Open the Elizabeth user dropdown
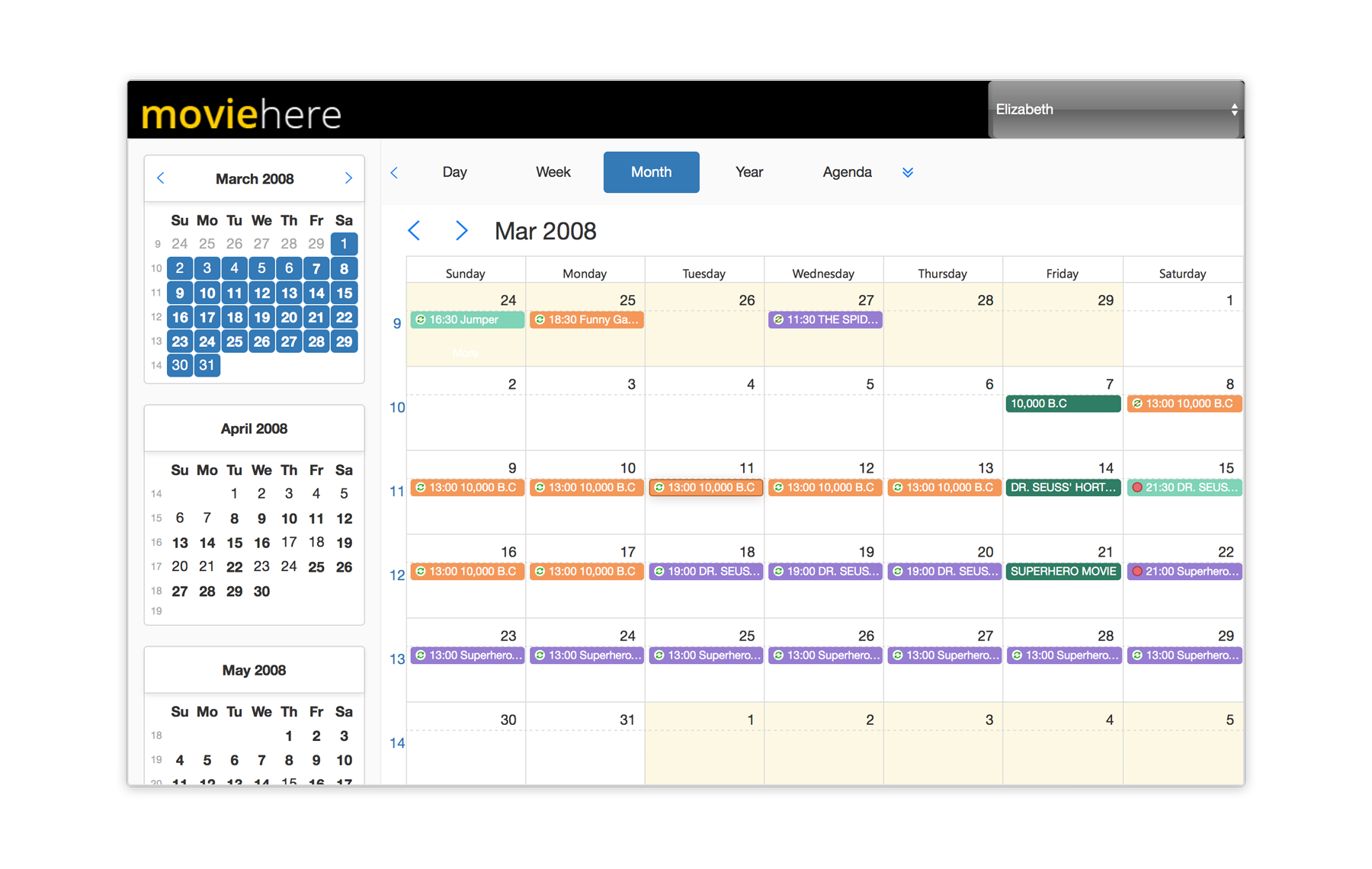Viewport: 1372px width, 869px height. tap(1115, 110)
